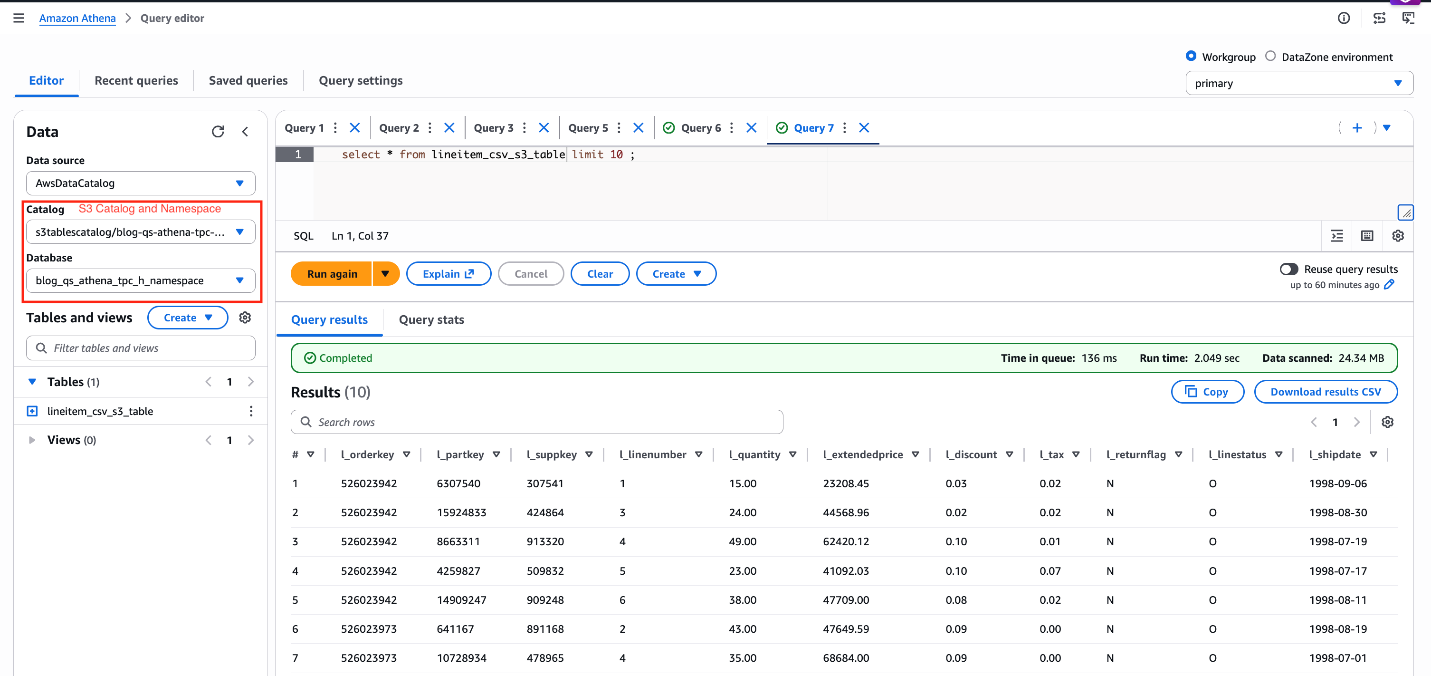Select the DataZone environment radio button
Image resolution: width=1431 pixels, height=676 pixels.
[x=1271, y=57]
